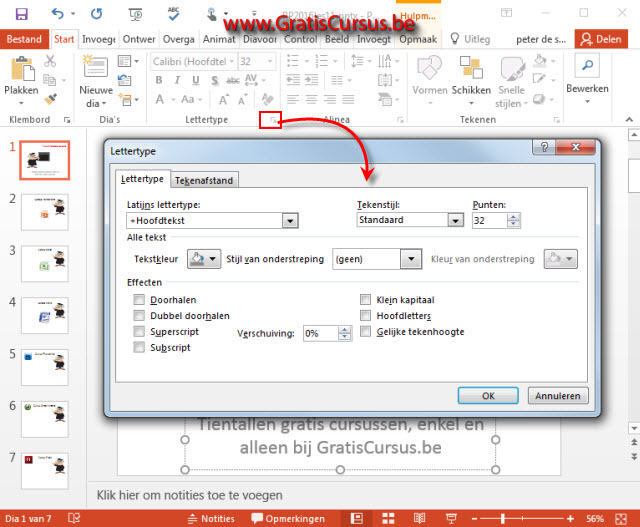The image size is (640, 527).
Task: Open Tekstkleur color picker
Action: click(204, 259)
